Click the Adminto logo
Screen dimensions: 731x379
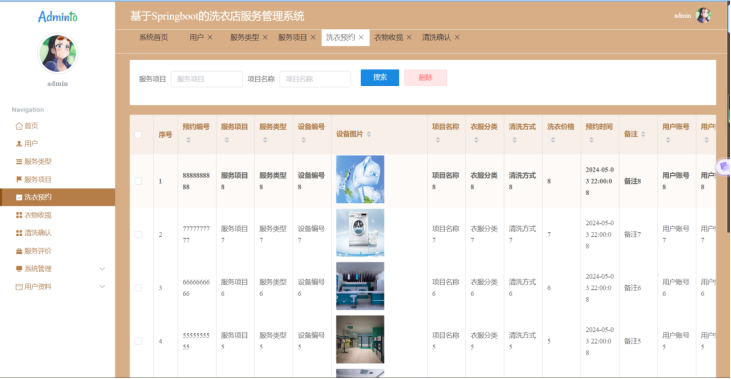pyautogui.click(x=58, y=17)
